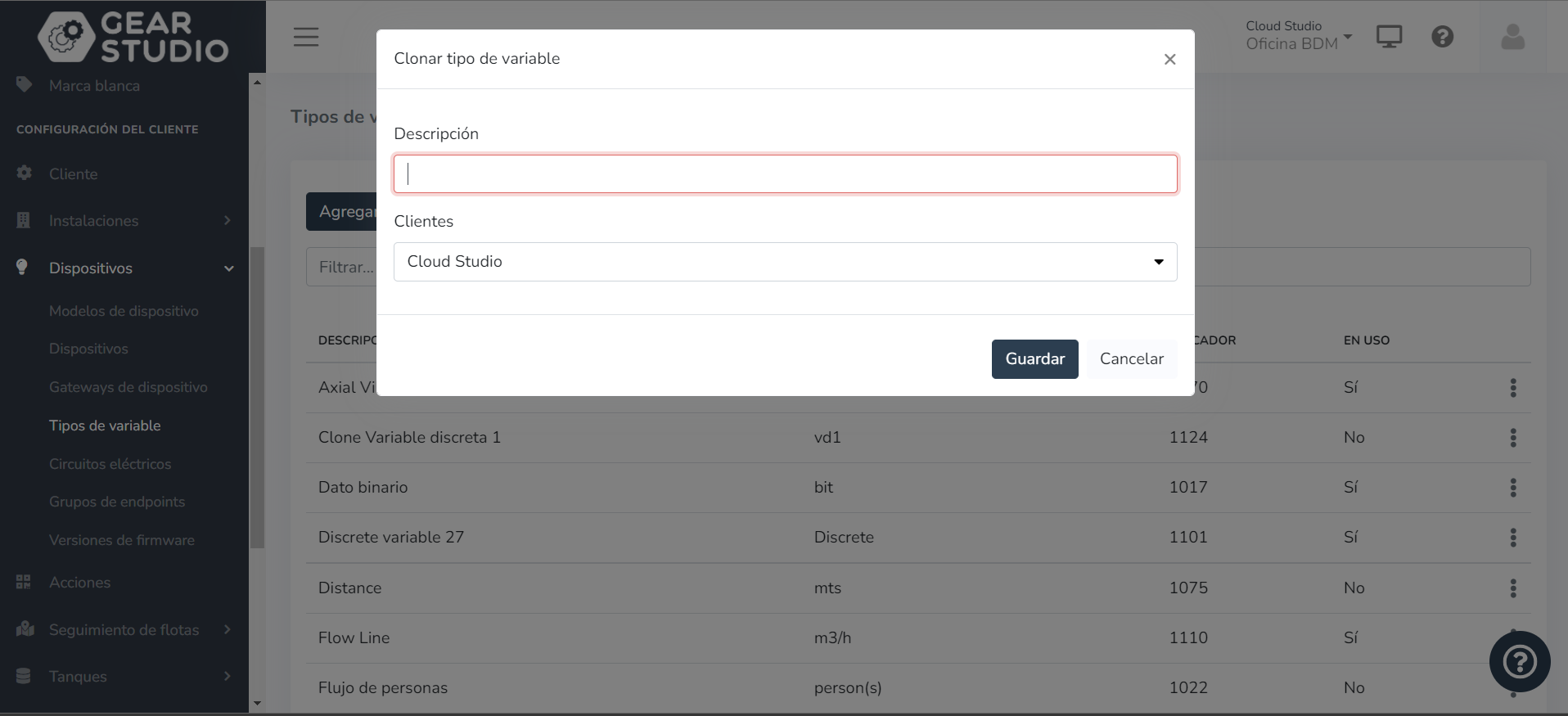Image resolution: width=1568 pixels, height=716 pixels.
Task: Click the help question mark in header
Action: click(x=1442, y=37)
